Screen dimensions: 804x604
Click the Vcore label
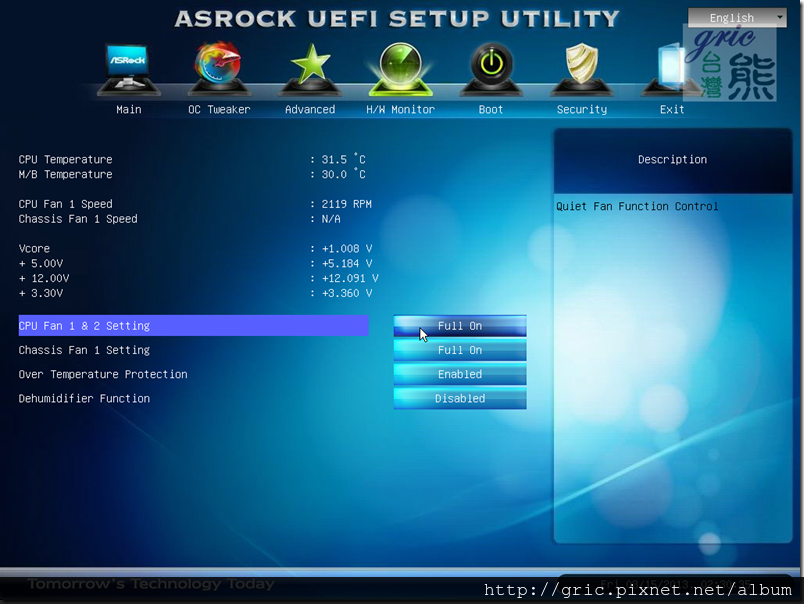point(34,249)
